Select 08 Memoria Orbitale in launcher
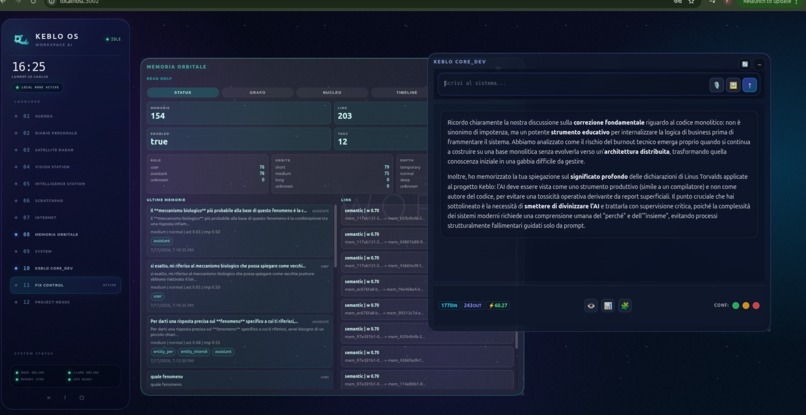The image size is (806, 415). point(65,234)
